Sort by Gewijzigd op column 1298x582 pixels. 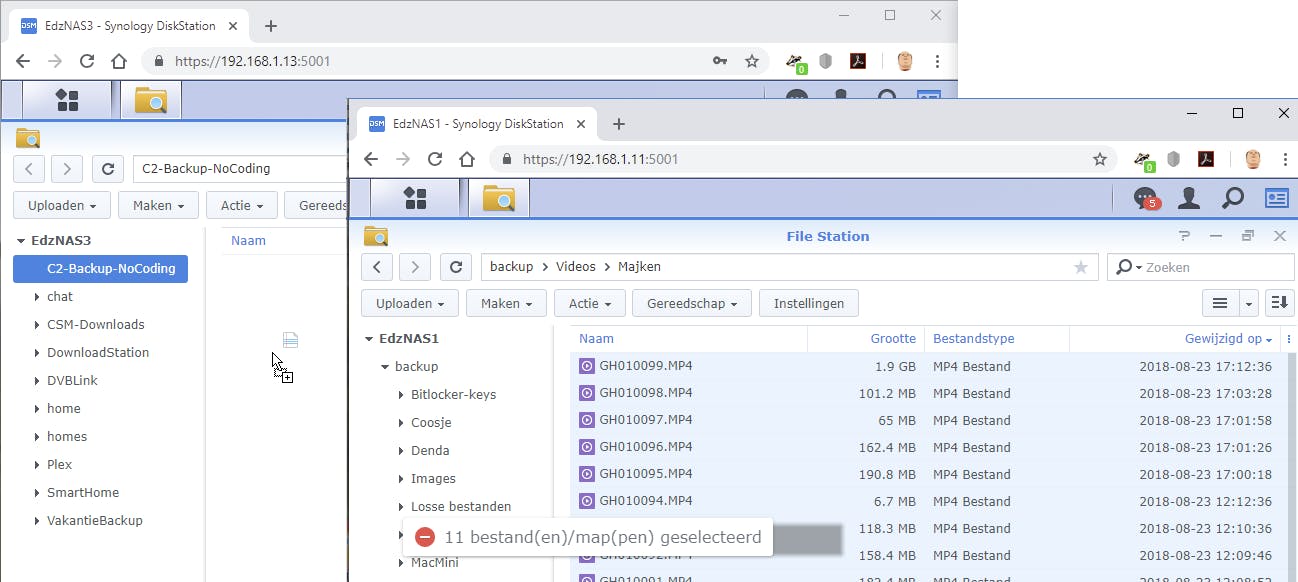tap(1176, 339)
